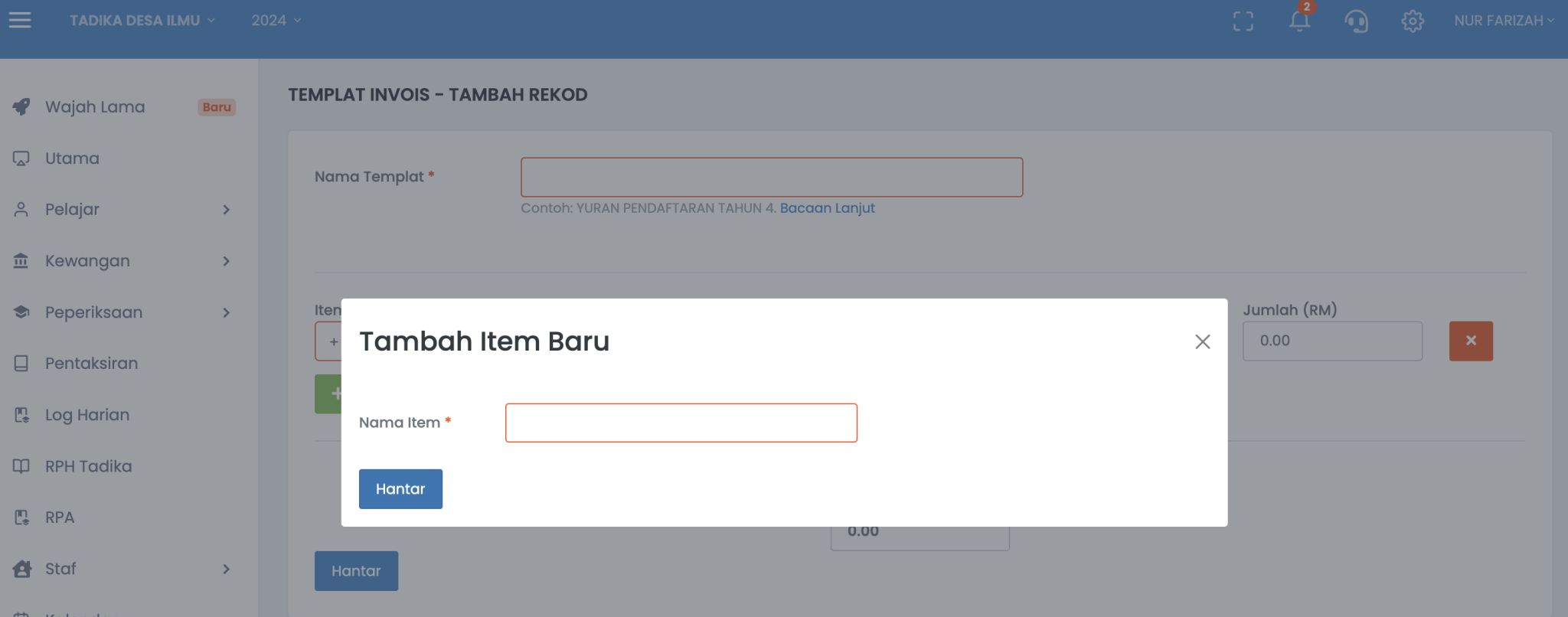
Task: Click the Peperiksaan graduation cap icon
Action: click(x=22, y=312)
